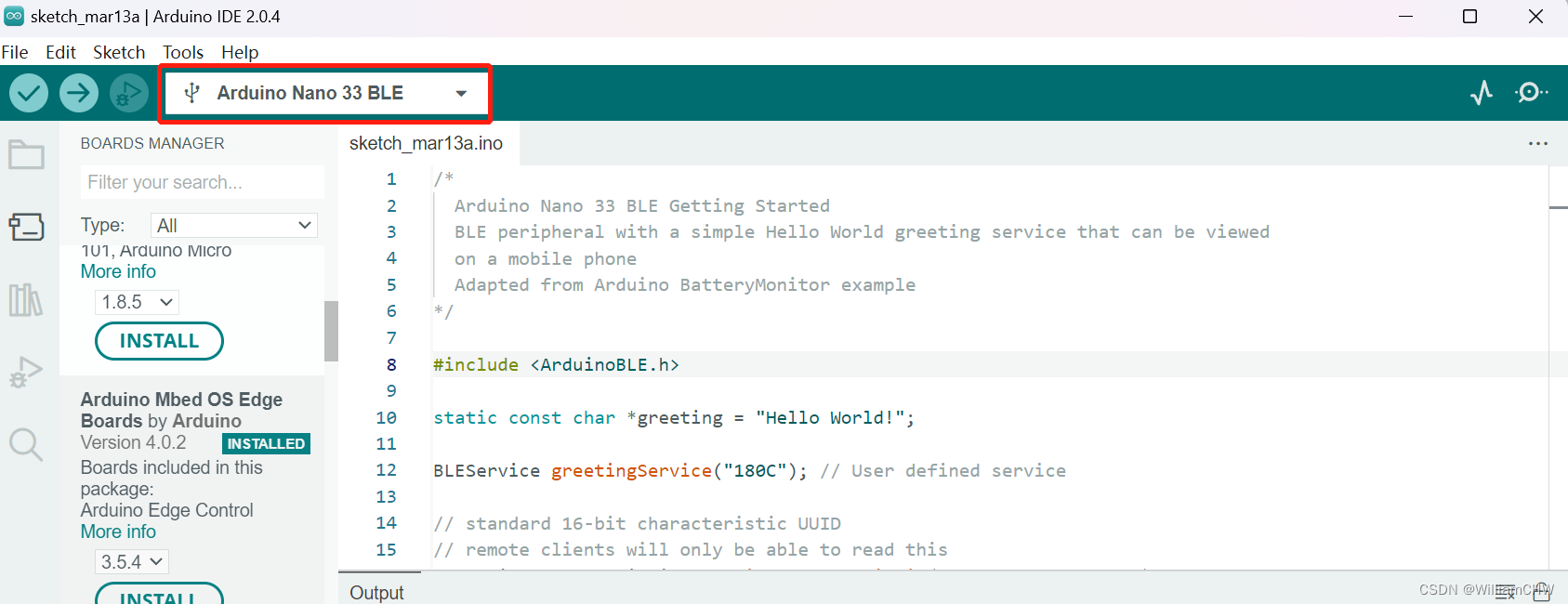This screenshot has height=604, width=1568.
Task: Open the Serial Plotter
Action: [x=1482, y=92]
